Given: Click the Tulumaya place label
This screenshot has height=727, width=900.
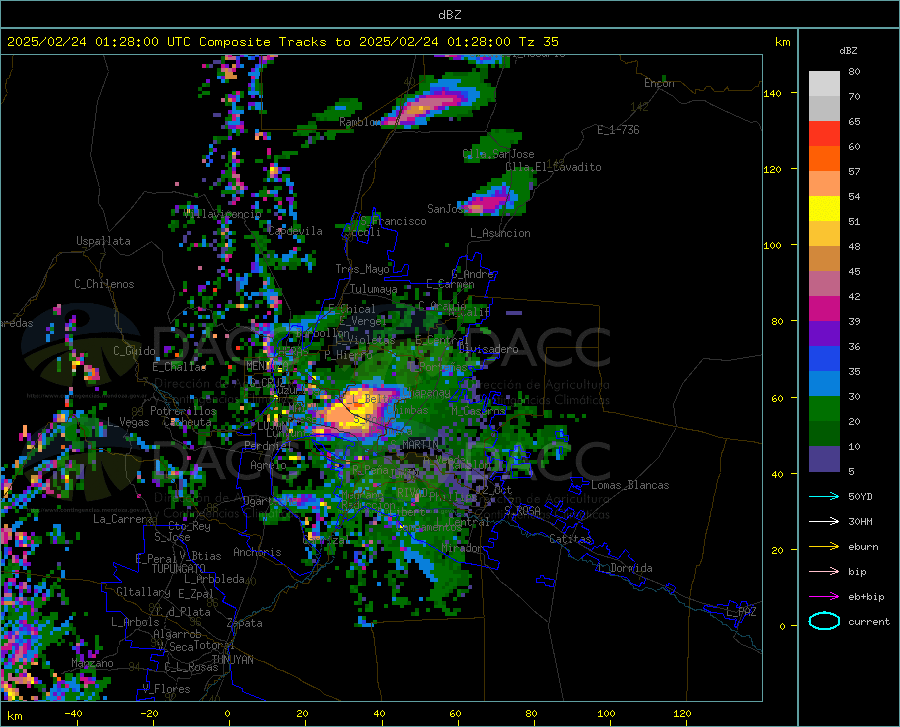Looking at the screenshot, I should [373, 289].
